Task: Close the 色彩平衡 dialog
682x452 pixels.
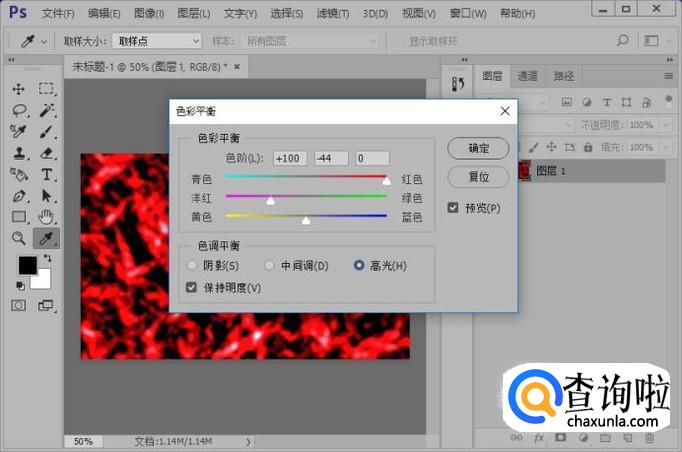Action: click(x=505, y=111)
